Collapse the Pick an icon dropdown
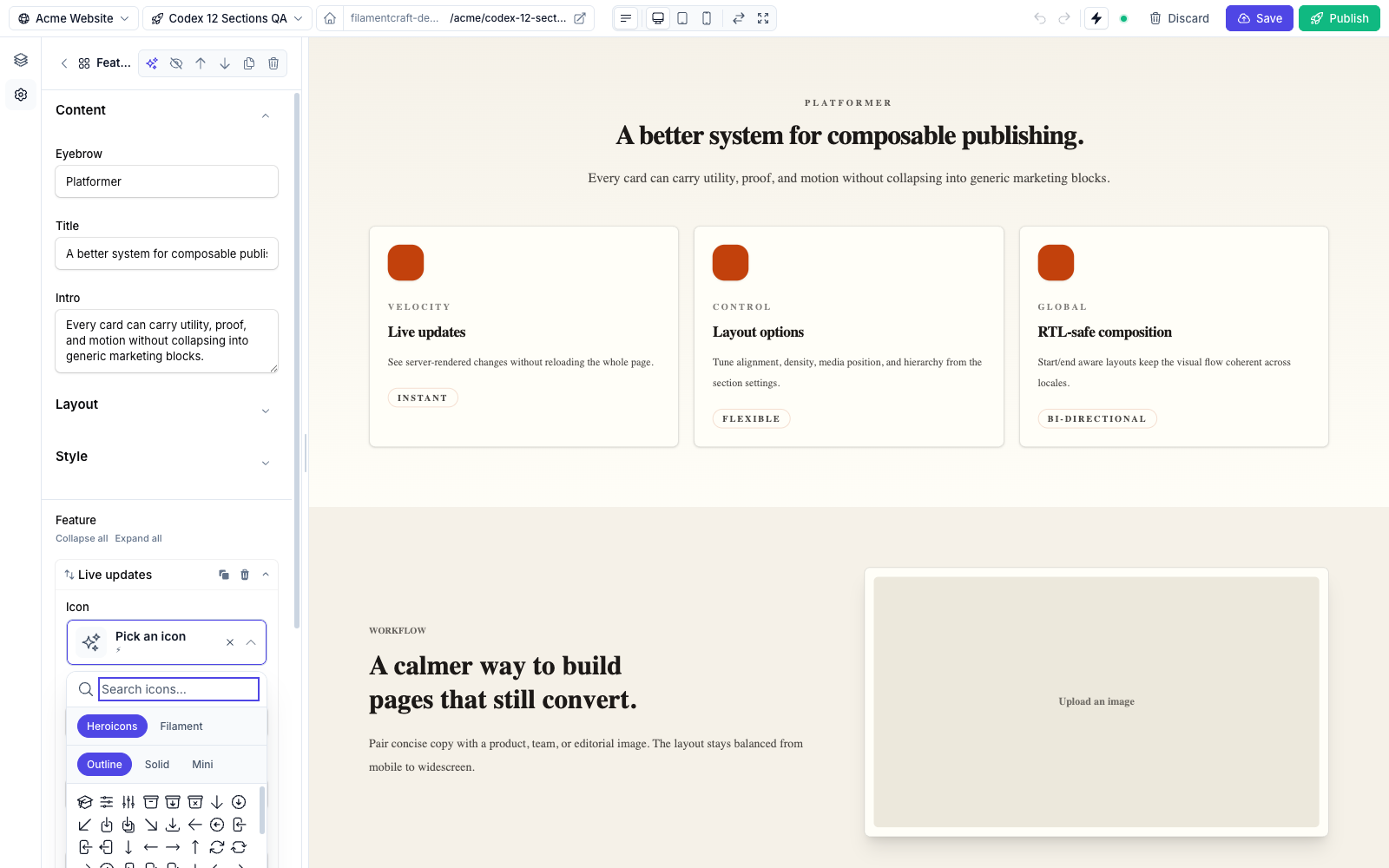This screenshot has height=868, width=1389. (x=251, y=642)
